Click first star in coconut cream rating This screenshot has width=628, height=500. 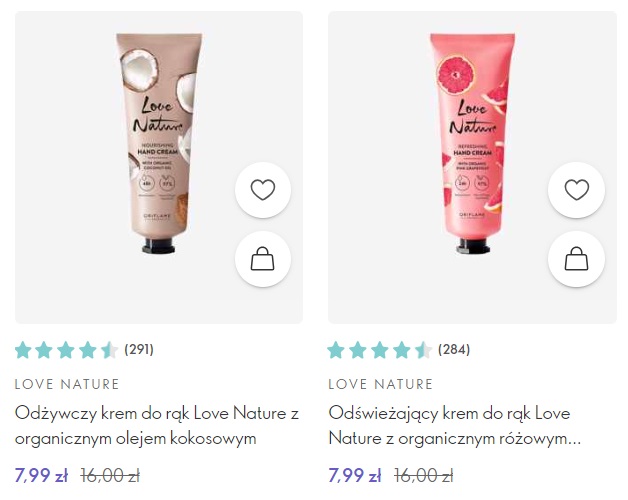click(x=23, y=350)
